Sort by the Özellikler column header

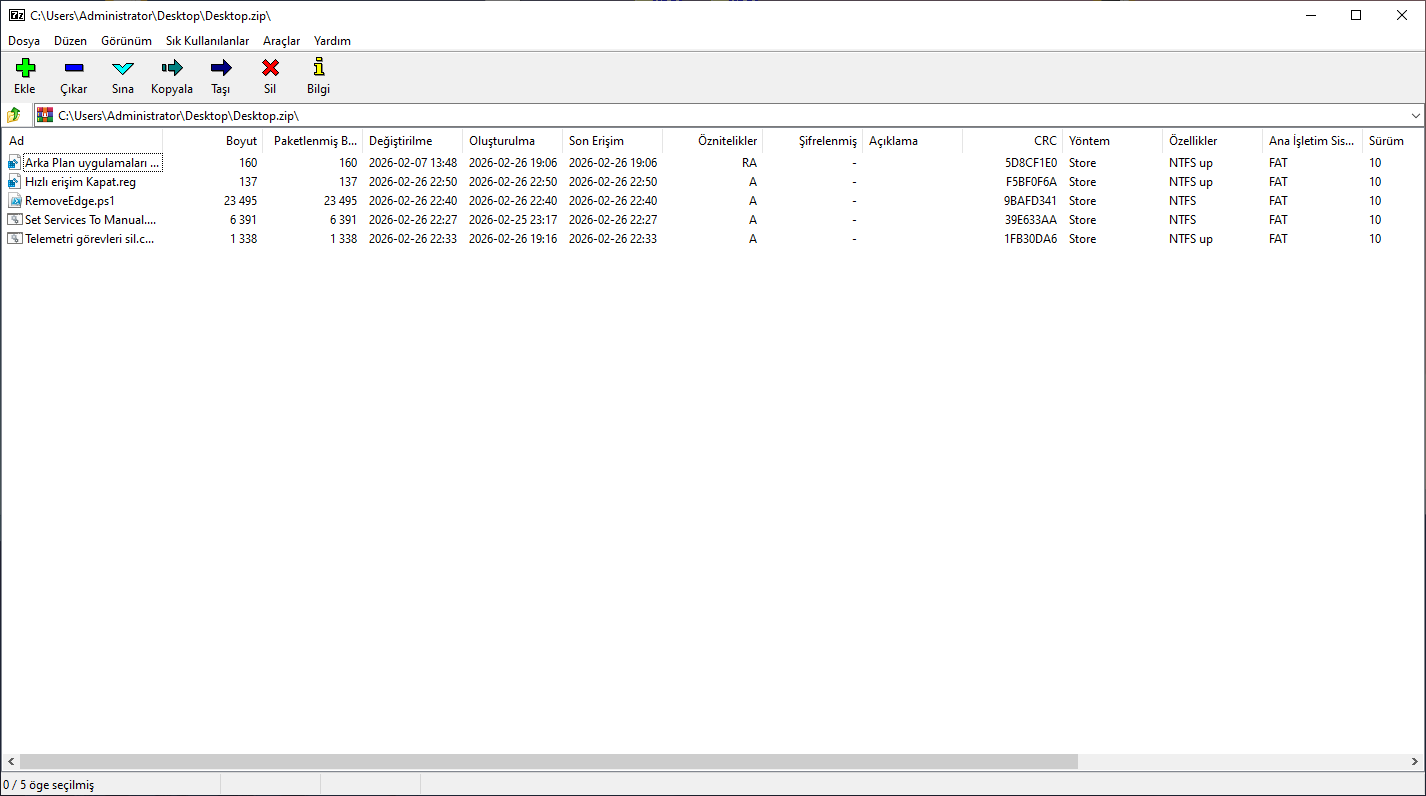coord(1212,141)
